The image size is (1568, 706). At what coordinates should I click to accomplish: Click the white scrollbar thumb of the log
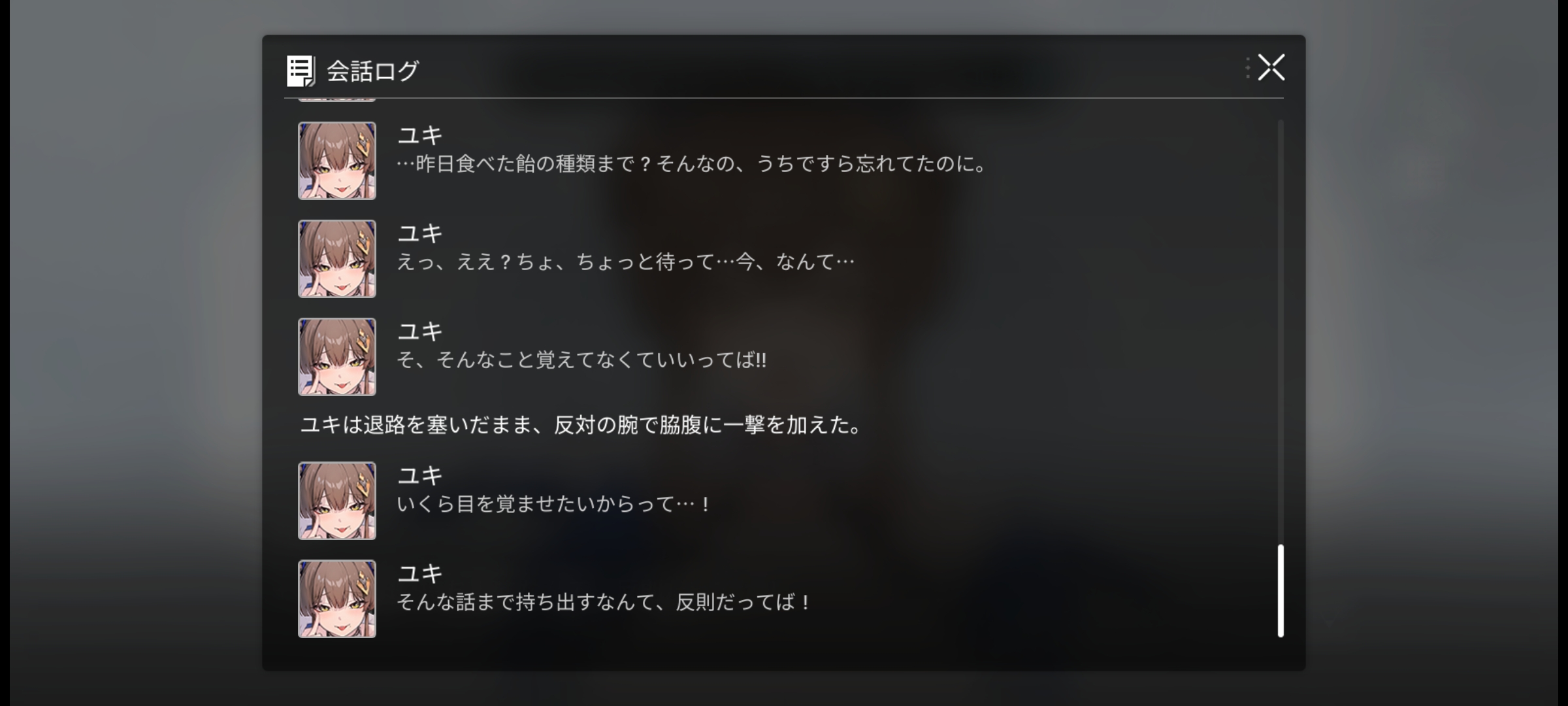click(1281, 590)
